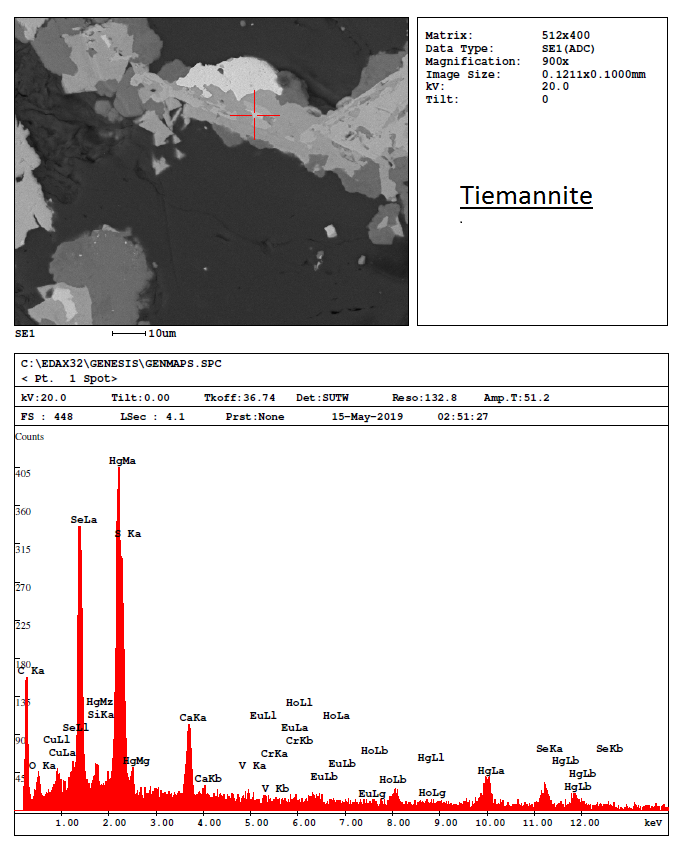Select the Data Type value SE1(ADC)

click(x=568, y=49)
